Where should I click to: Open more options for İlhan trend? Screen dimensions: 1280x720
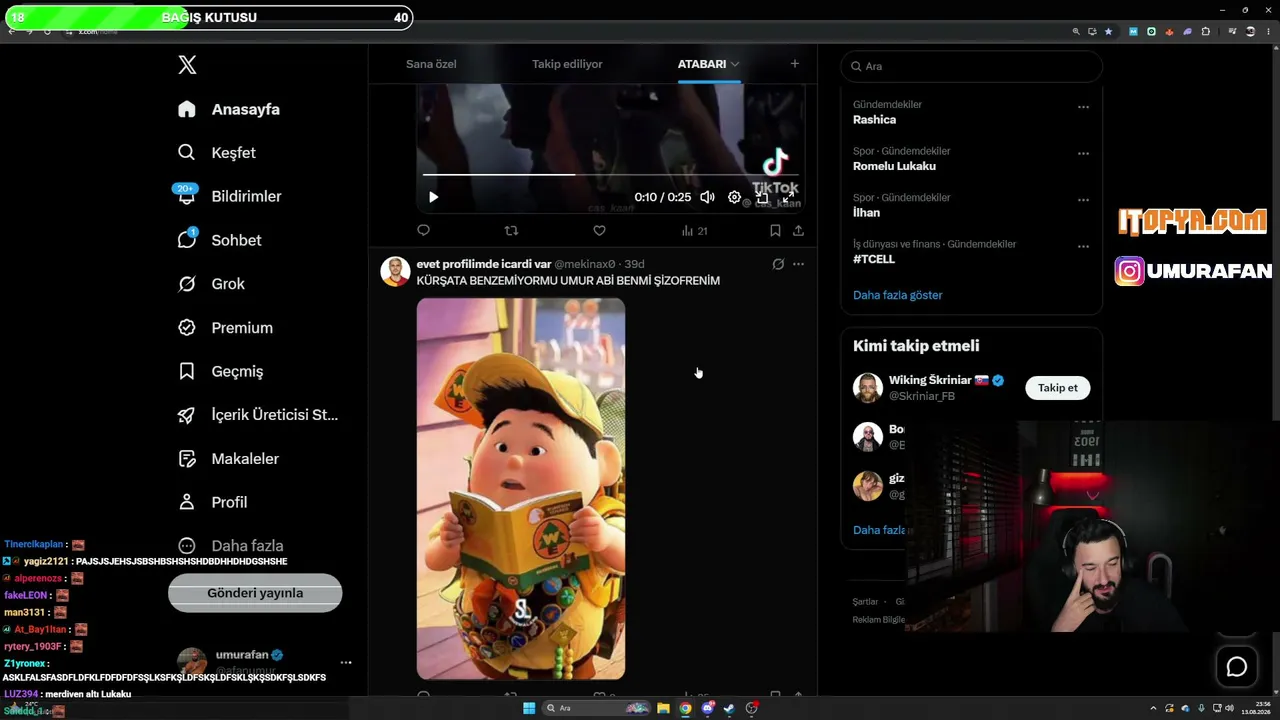point(1083,200)
